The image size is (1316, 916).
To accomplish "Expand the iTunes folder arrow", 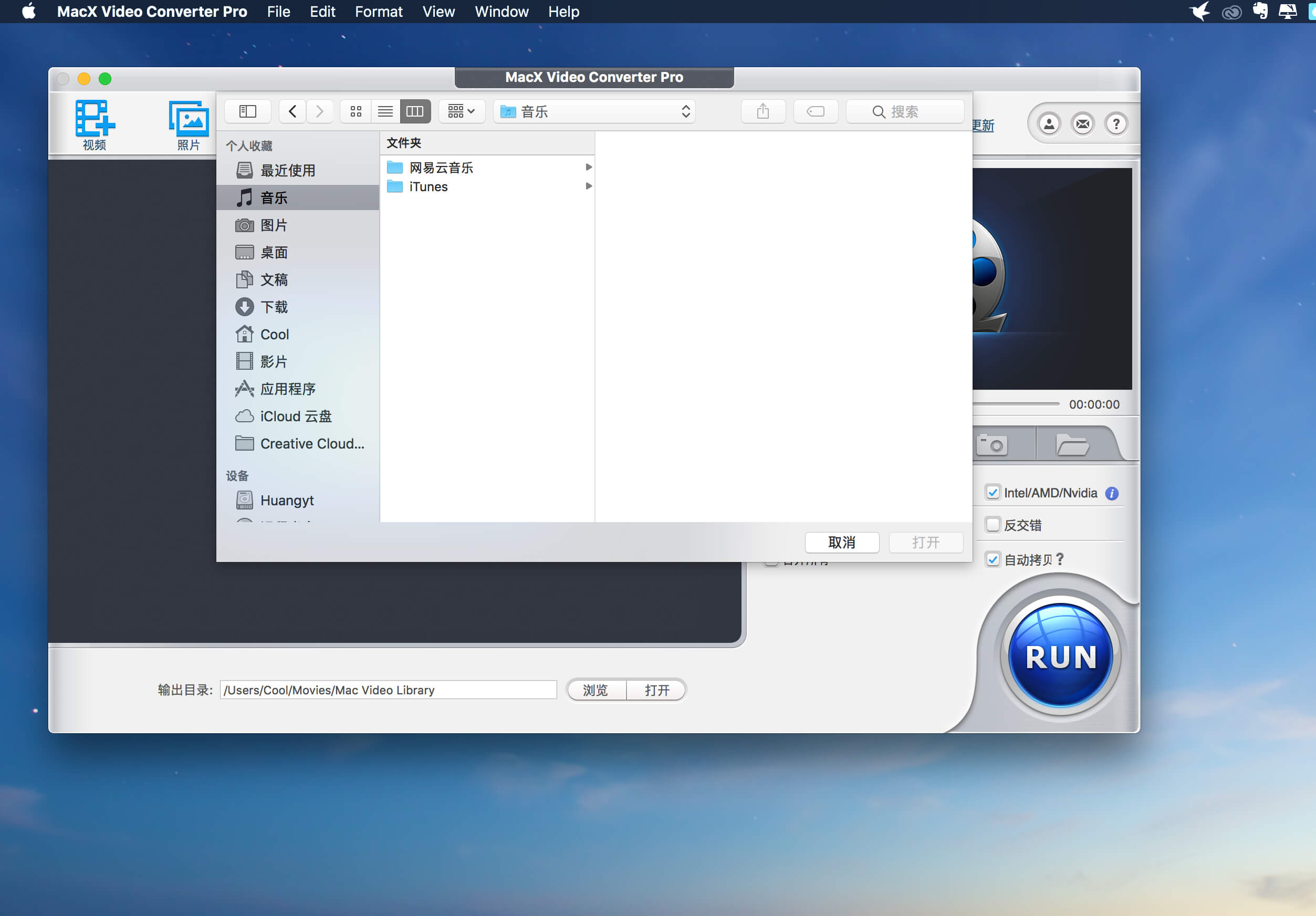I will click(588, 186).
